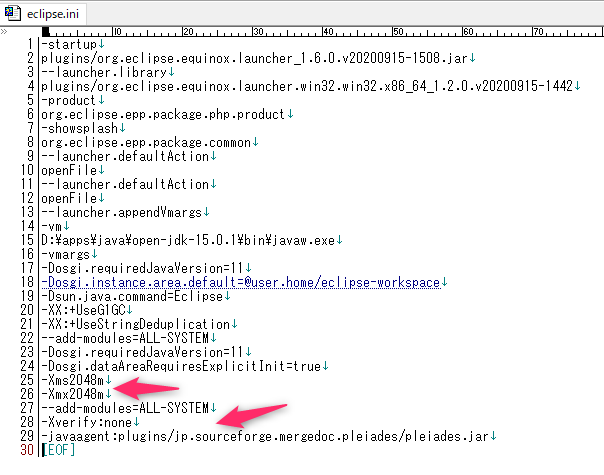Screen dimensions: 604x475
Task: Click '--launcher.defaultAction' on line 11
Action: click(125, 185)
